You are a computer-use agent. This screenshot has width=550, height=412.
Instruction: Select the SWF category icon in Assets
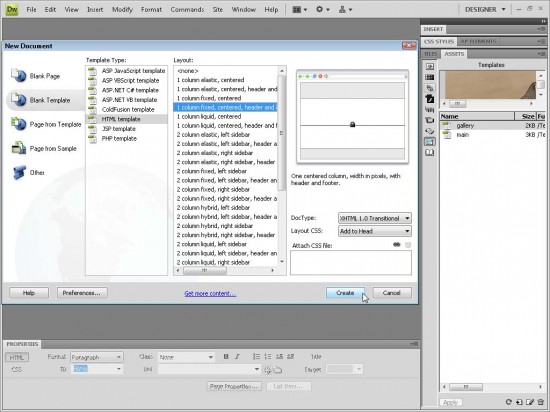click(x=430, y=99)
